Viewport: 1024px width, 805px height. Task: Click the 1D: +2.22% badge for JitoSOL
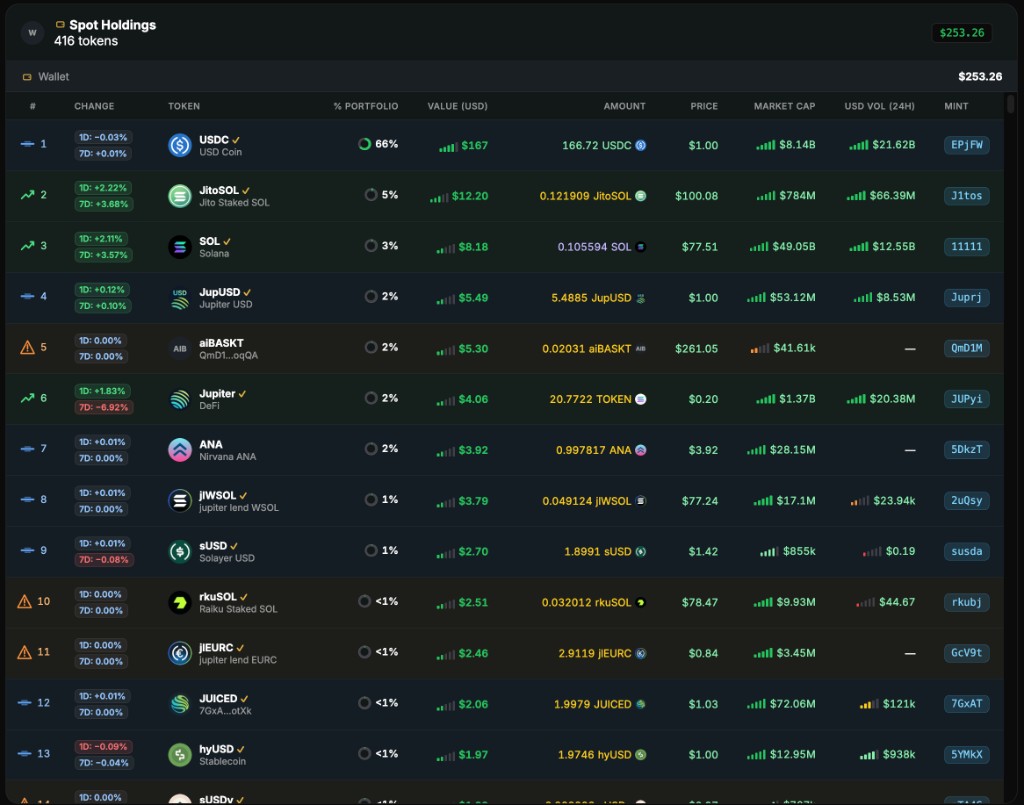point(103,188)
